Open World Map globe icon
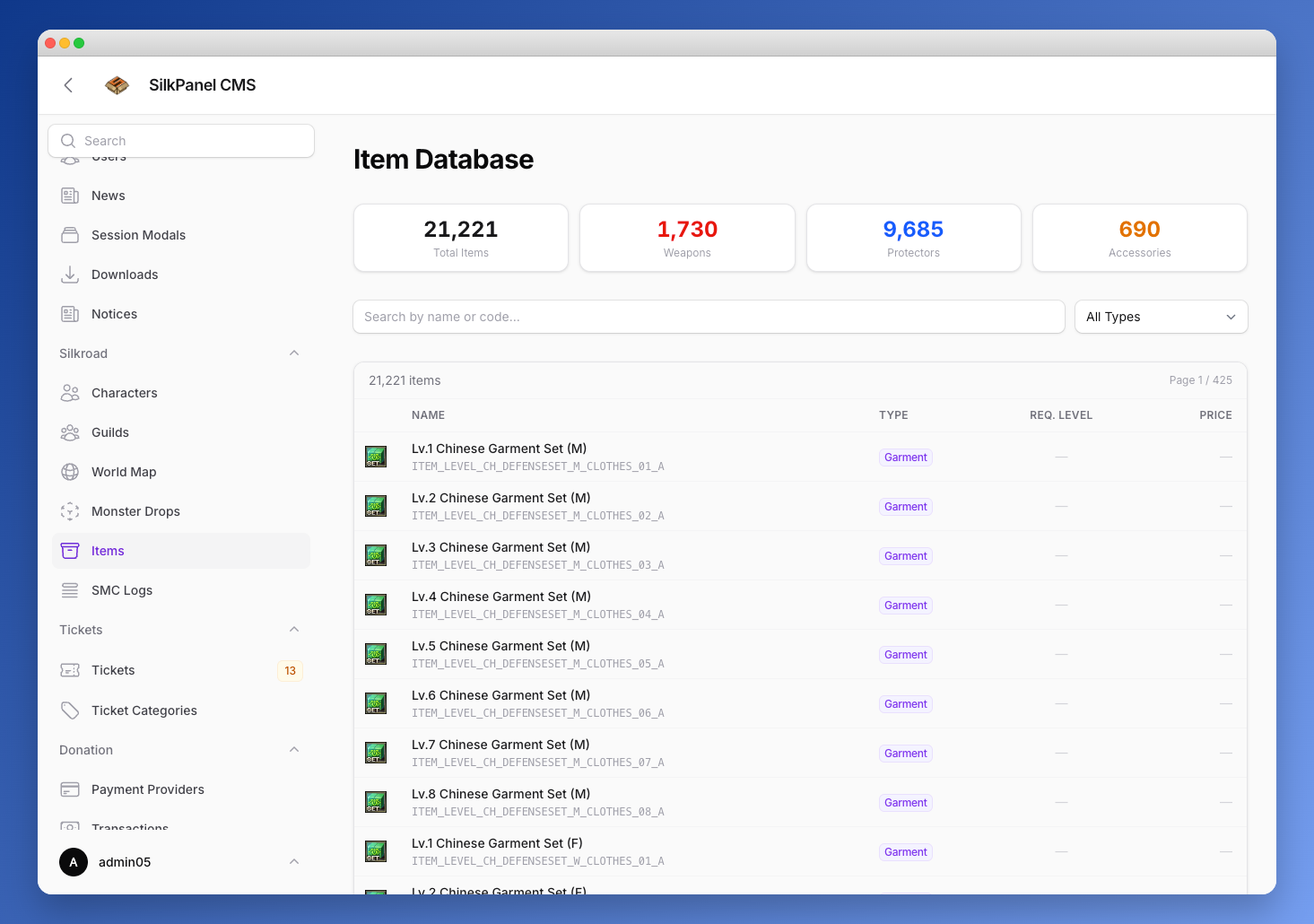 coord(70,472)
